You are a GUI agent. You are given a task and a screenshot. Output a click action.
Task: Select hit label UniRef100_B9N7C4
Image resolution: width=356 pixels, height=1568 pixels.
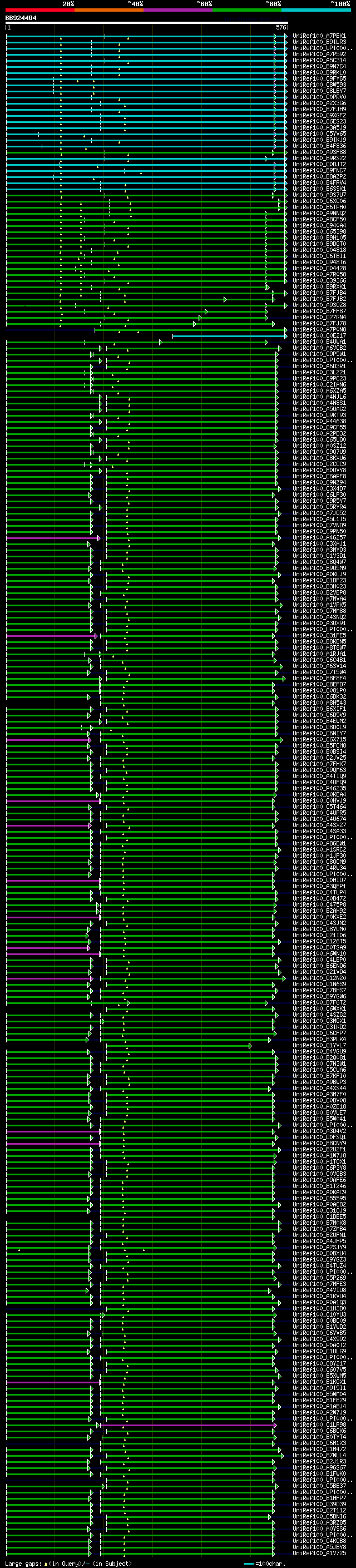pos(319,66)
